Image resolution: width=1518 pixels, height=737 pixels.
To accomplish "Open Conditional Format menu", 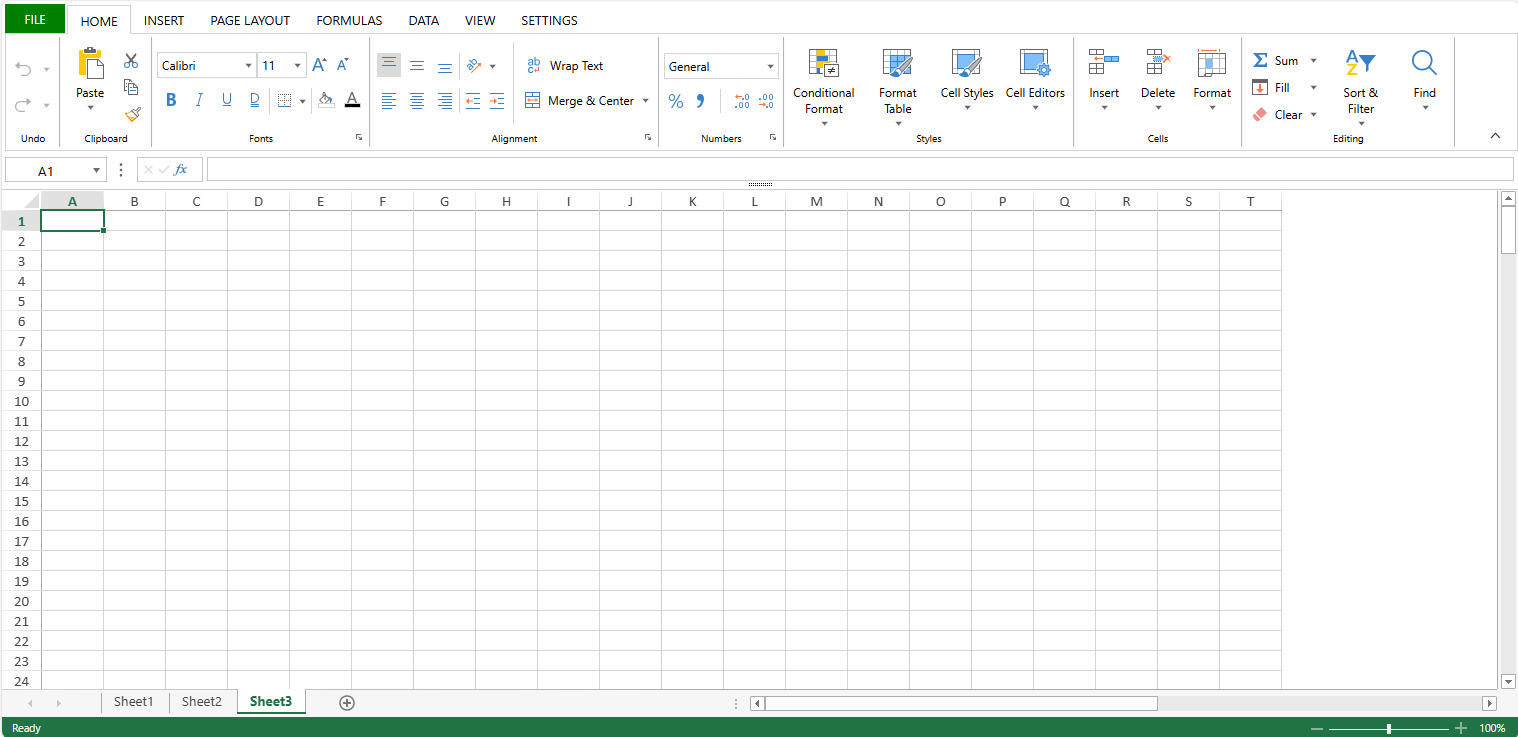I will (x=824, y=88).
